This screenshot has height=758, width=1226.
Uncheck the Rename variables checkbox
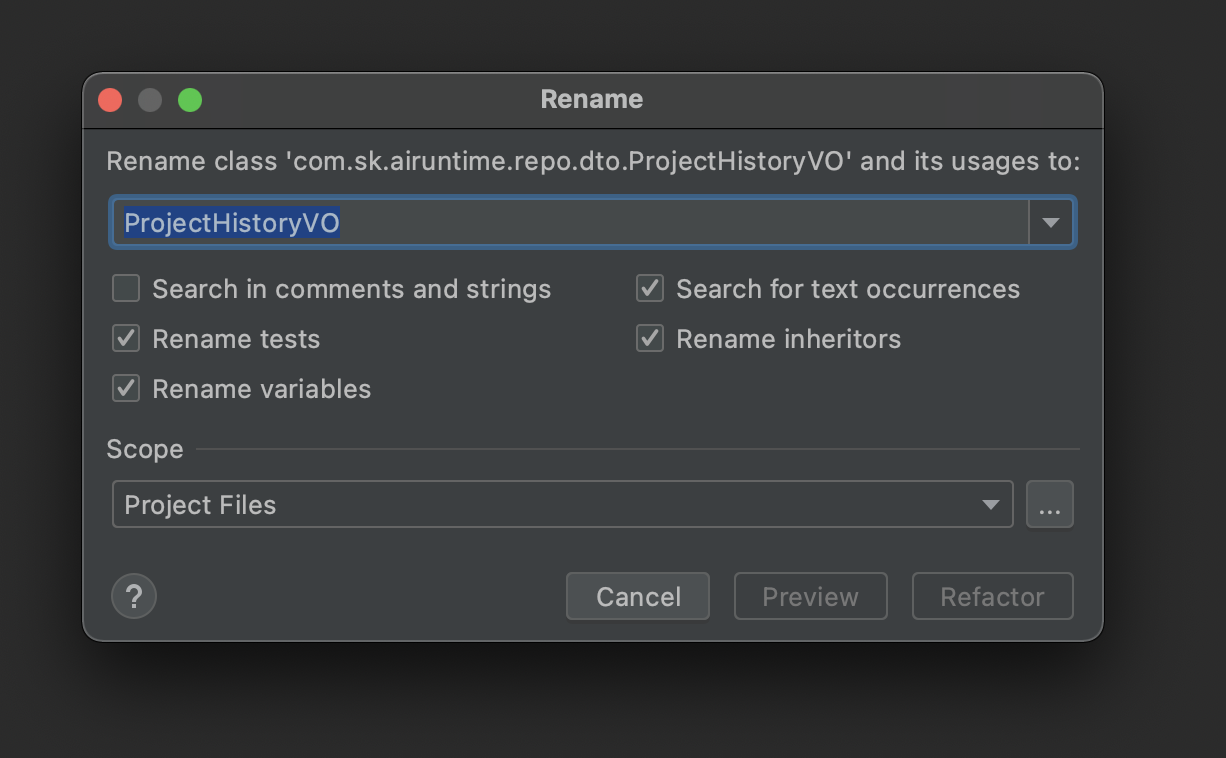(126, 389)
